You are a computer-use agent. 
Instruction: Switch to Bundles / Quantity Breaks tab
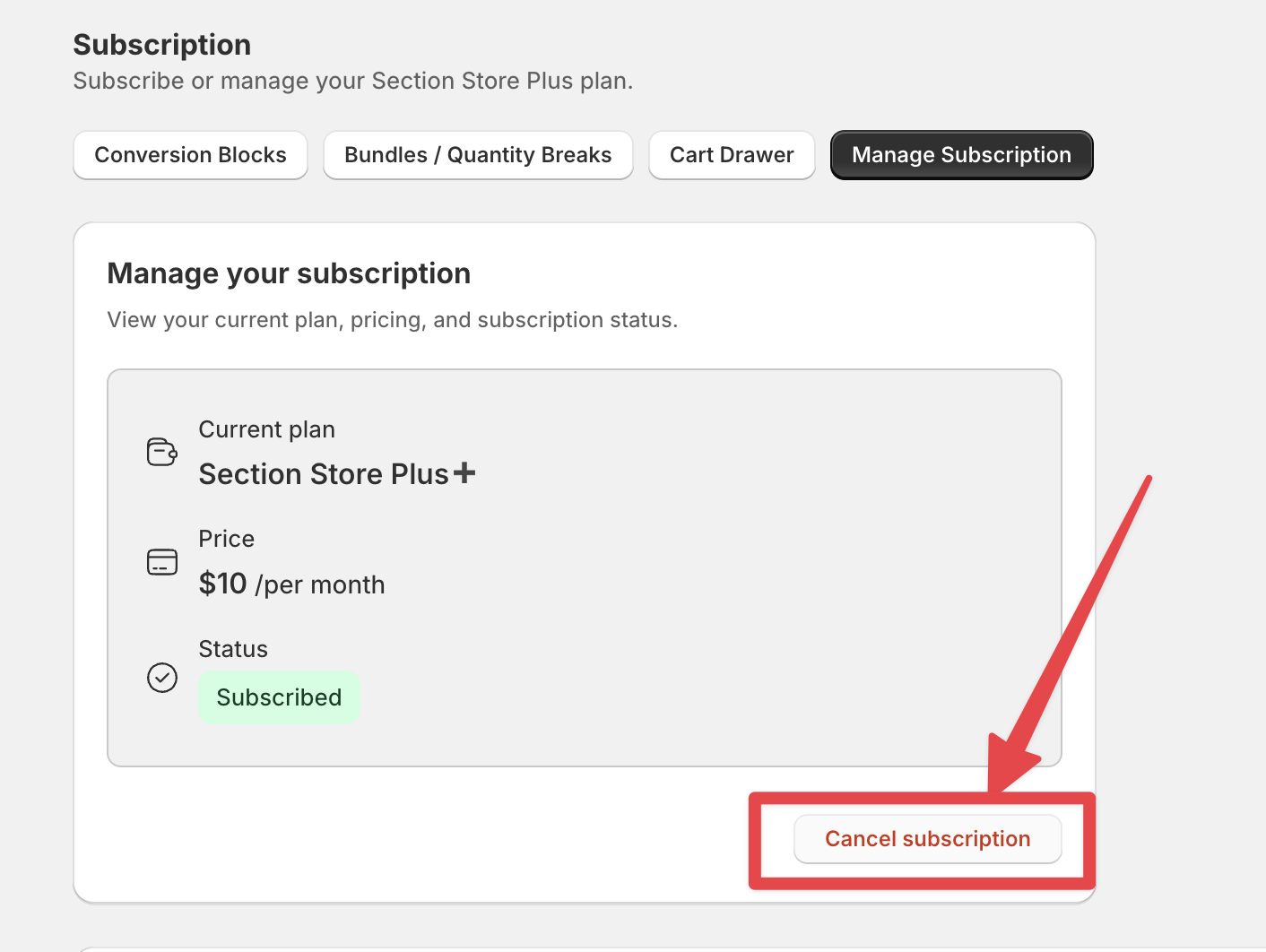coord(478,155)
